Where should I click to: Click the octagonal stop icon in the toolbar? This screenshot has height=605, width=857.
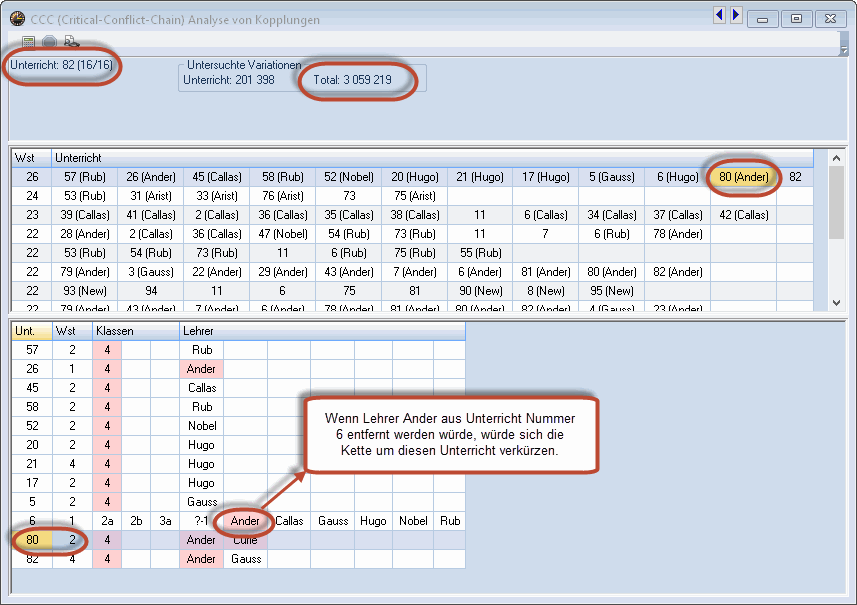(x=50, y=42)
